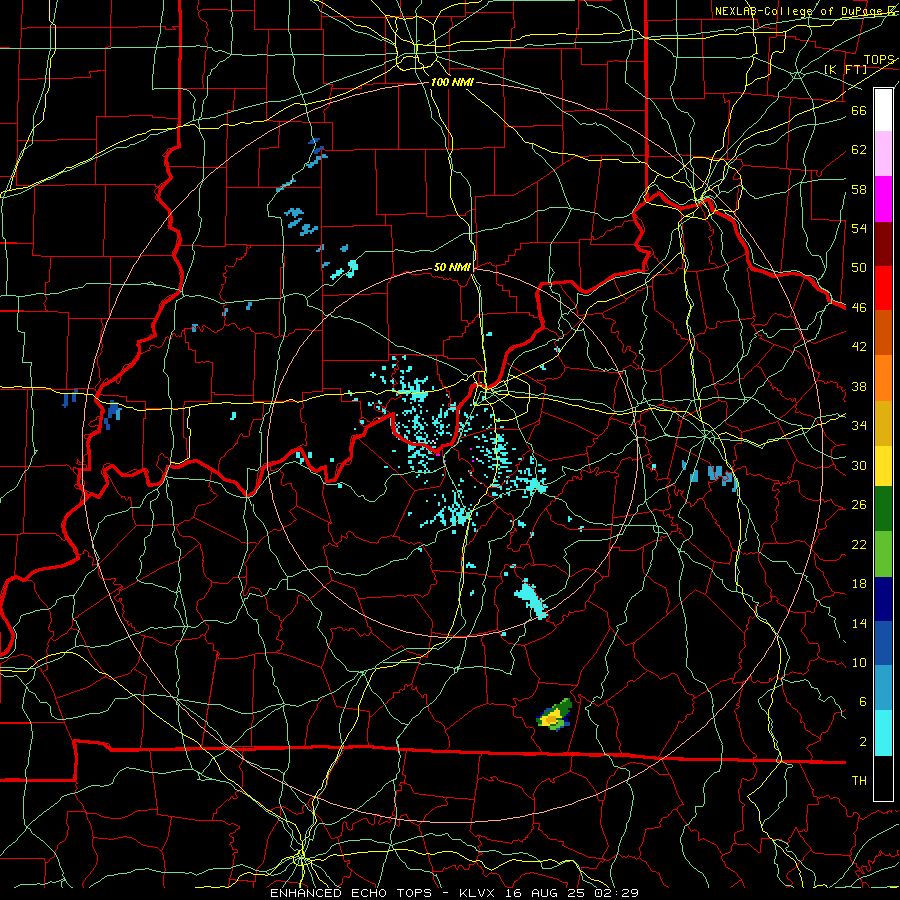Viewport: 900px width, 900px height.
Task: Click the 30 value on the scale
Action: 859,465
